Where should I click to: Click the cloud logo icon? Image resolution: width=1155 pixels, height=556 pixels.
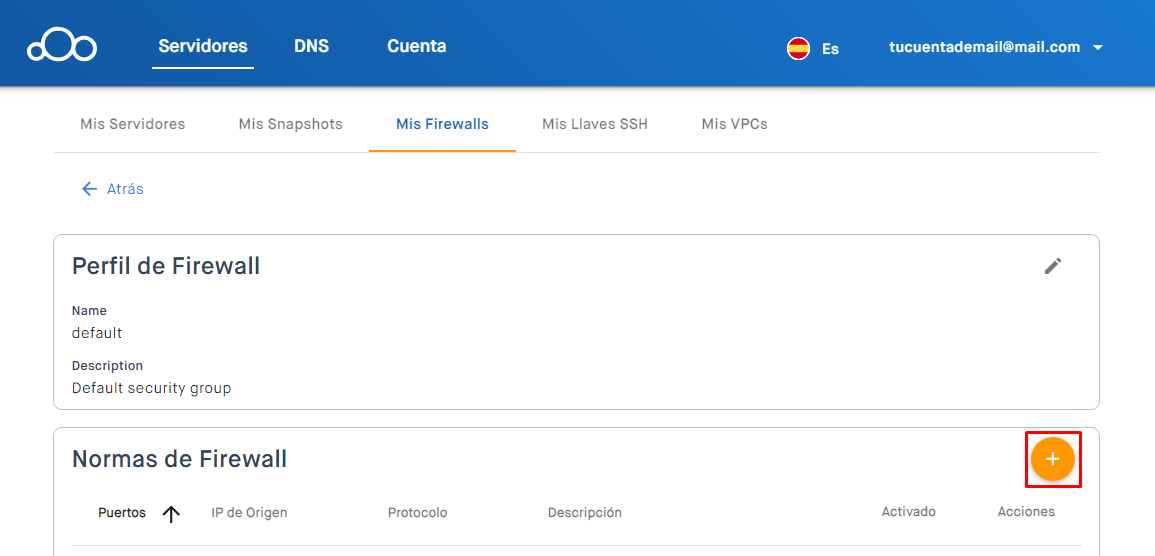point(62,46)
